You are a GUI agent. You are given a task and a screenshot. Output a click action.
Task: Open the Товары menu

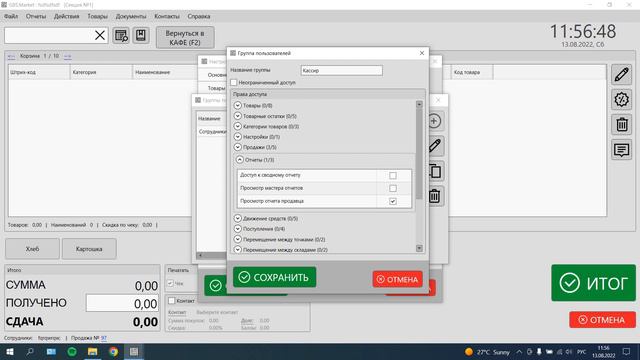click(98, 16)
